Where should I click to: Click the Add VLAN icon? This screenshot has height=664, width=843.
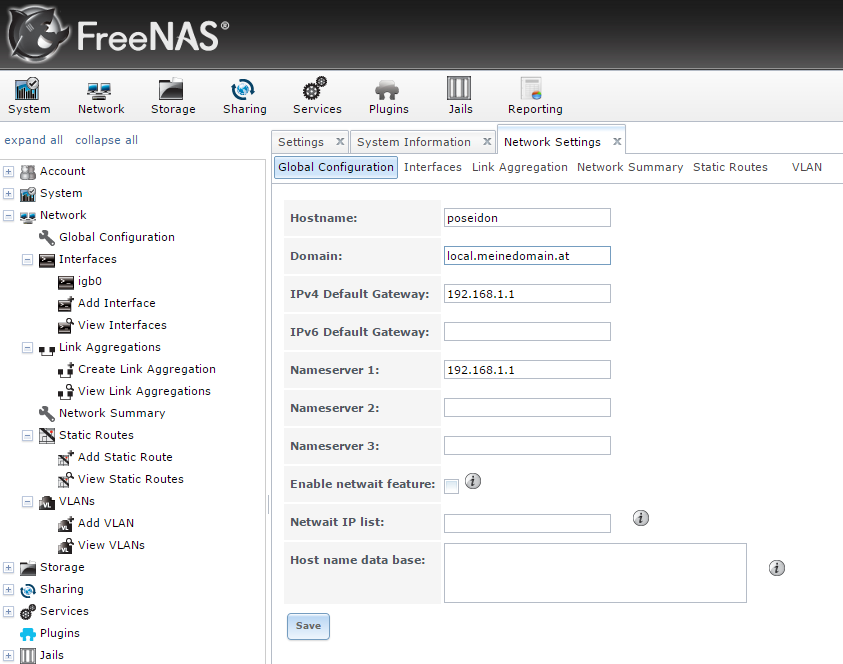(x=66, y=524)
